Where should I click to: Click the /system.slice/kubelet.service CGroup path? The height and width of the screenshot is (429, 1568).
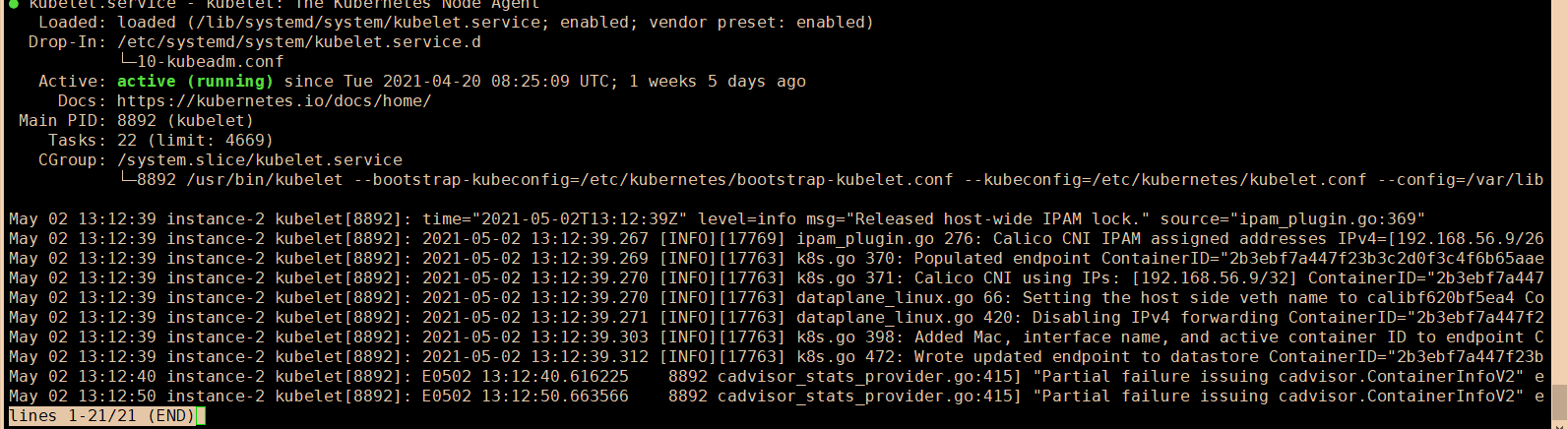coord(259,160)
